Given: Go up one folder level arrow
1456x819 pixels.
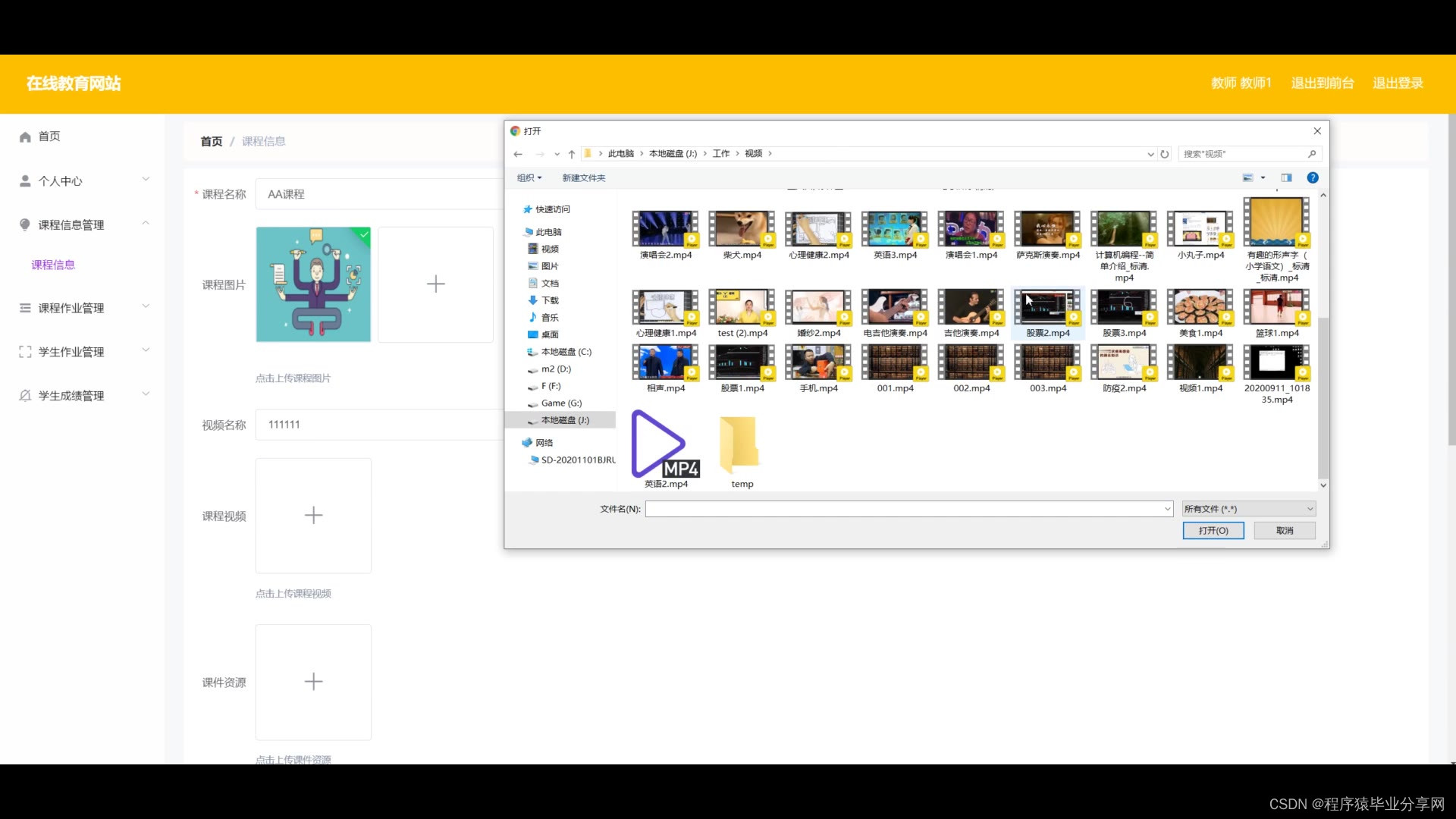Looking at the screenshot, I should [572, 154].
